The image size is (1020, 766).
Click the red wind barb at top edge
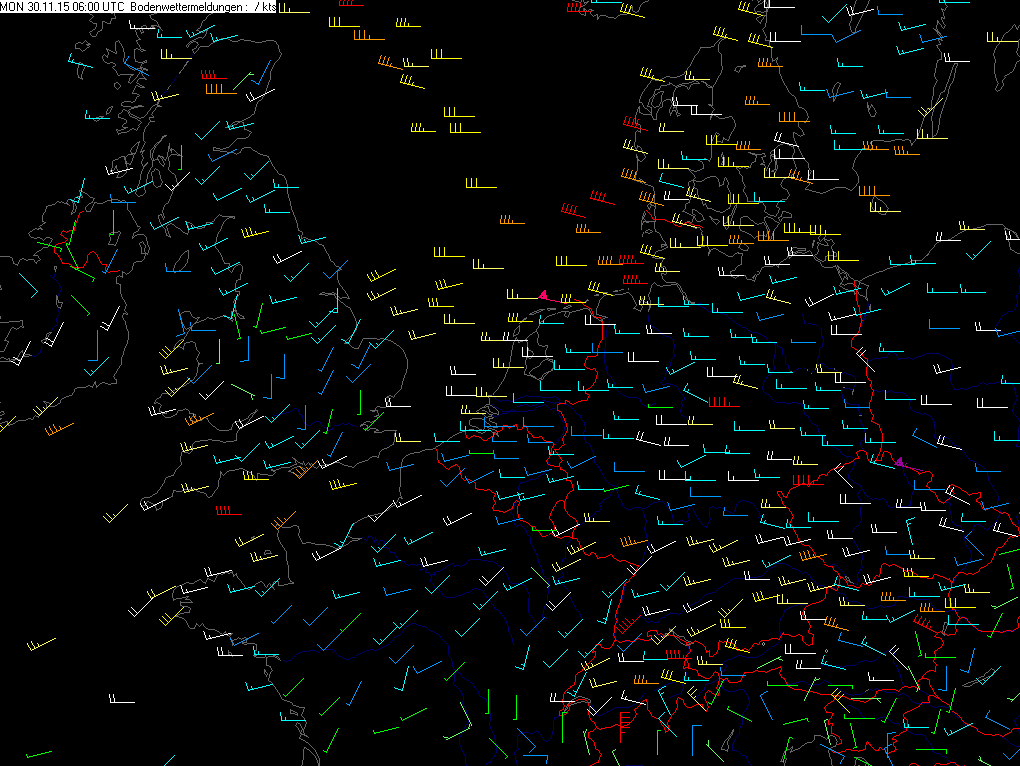click(x=575, y=8)
